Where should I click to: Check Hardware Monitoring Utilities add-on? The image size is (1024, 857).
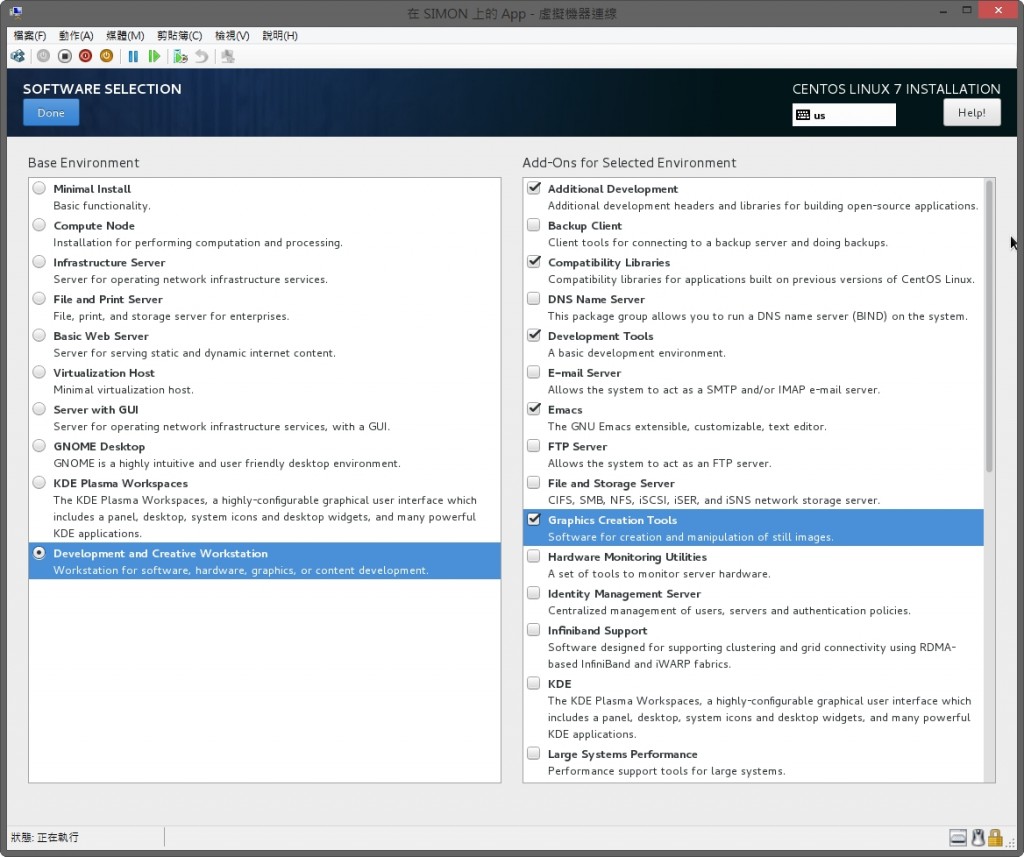tap(534, 556)
